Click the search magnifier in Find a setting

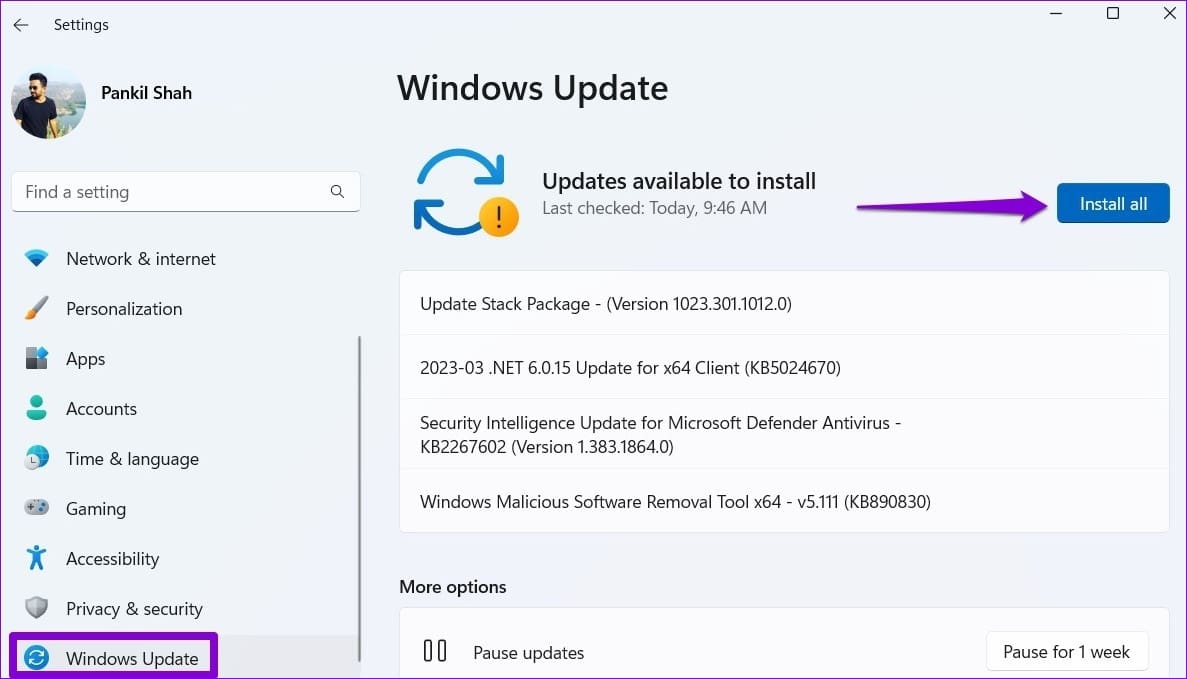337,191
